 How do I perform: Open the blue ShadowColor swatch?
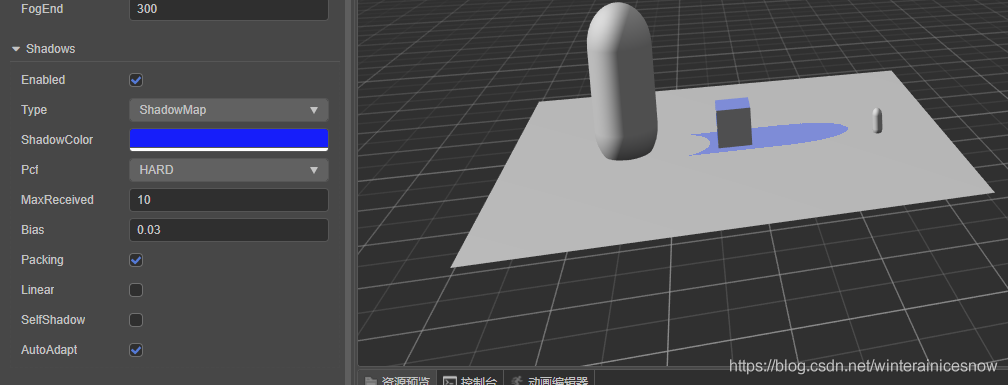(229, 139)
